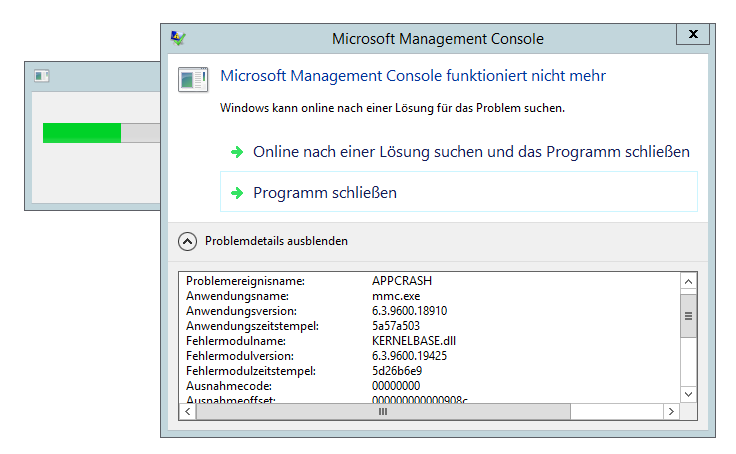Click the value 5a57a503

pos(396,326)
